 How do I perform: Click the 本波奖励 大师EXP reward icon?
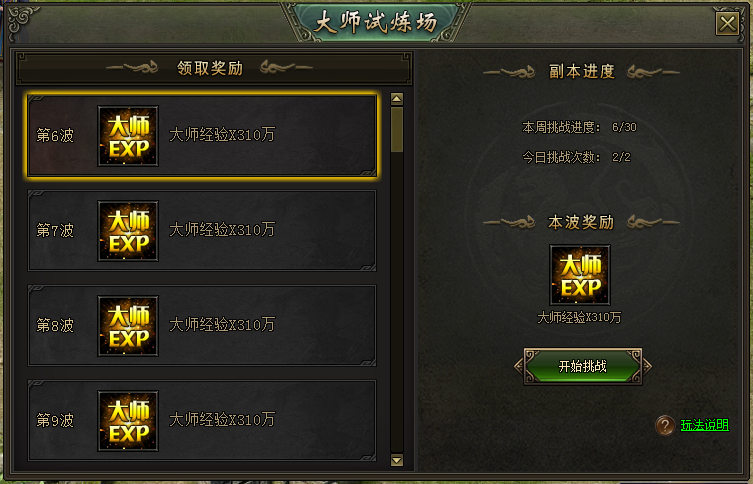(x=580, y=275)
